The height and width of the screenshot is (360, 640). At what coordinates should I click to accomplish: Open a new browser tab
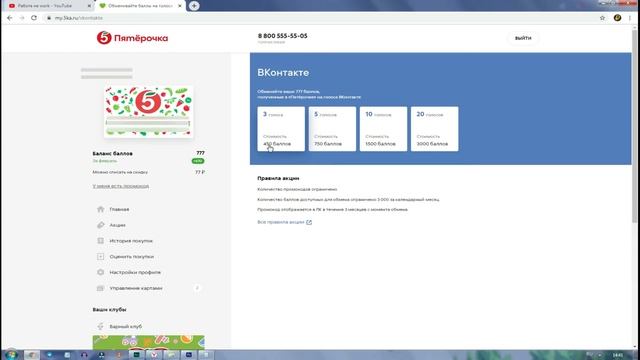pyautogui.click(x=194, y=6)
